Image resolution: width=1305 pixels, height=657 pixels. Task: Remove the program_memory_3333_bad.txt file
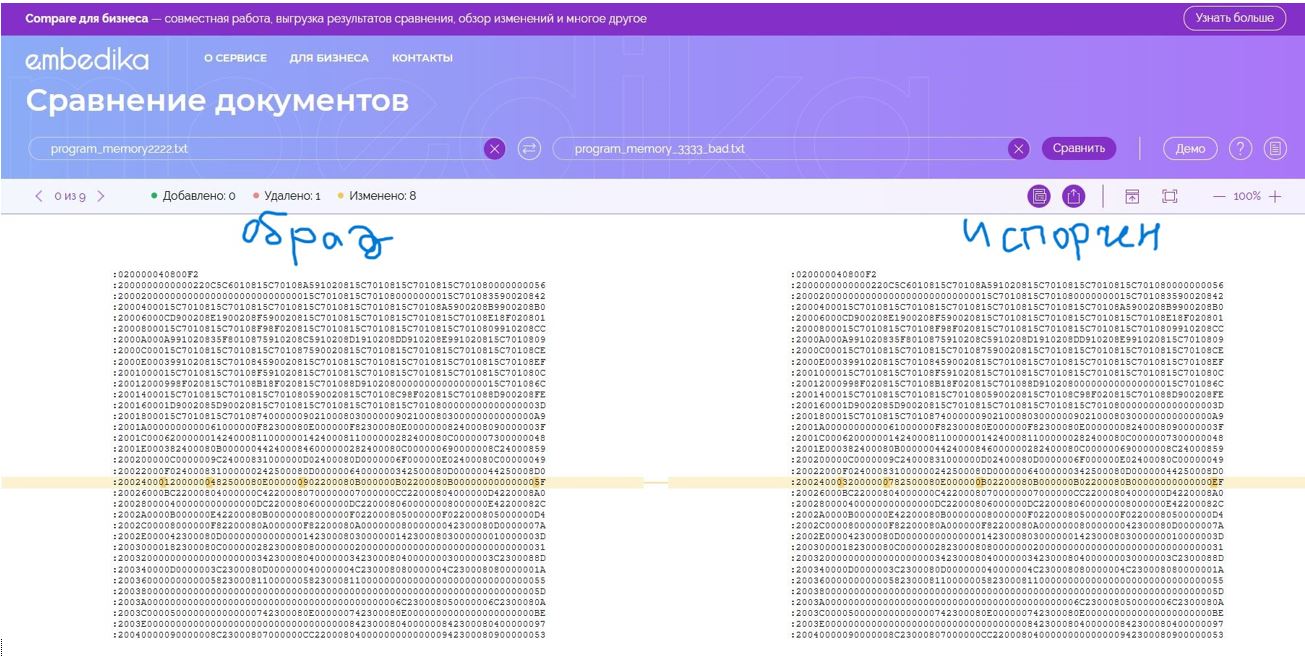point(1018,149)
